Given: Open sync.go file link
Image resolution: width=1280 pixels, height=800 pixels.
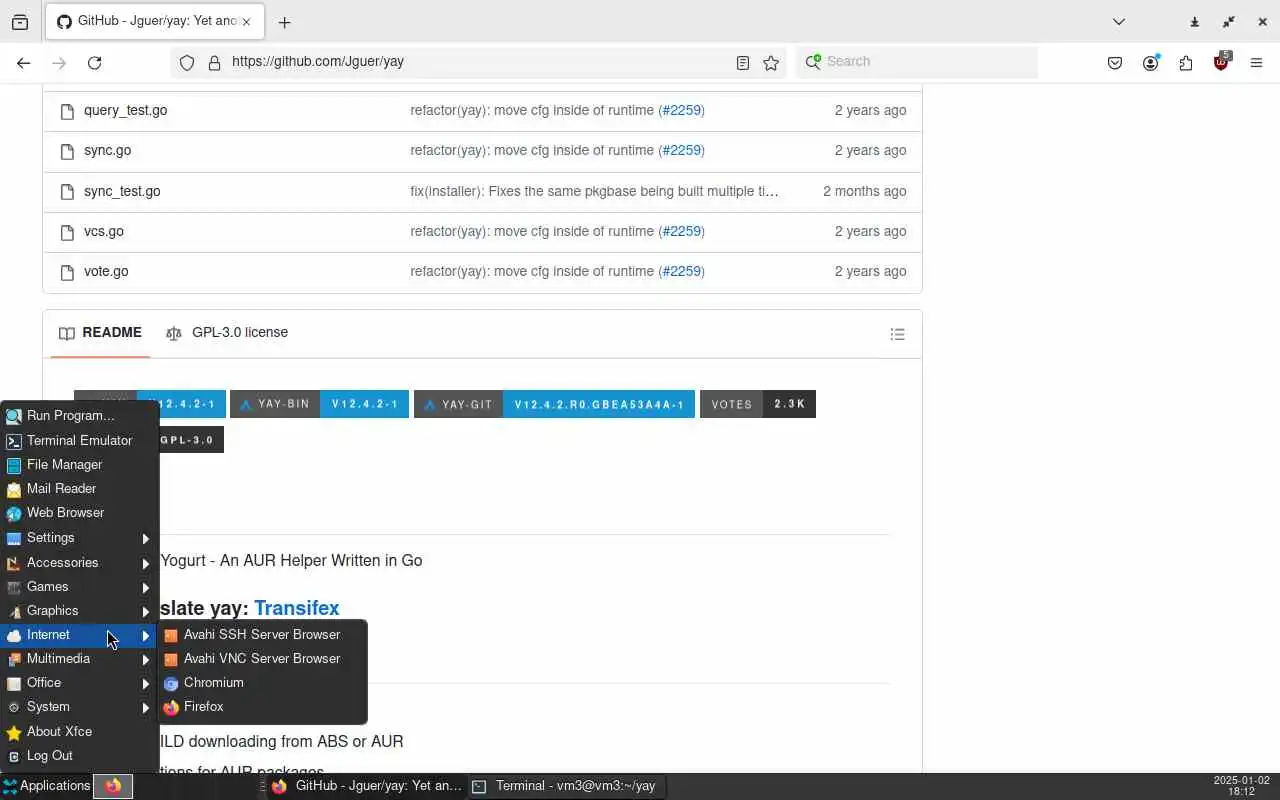Looking at the screenshot, I should 107,151.
